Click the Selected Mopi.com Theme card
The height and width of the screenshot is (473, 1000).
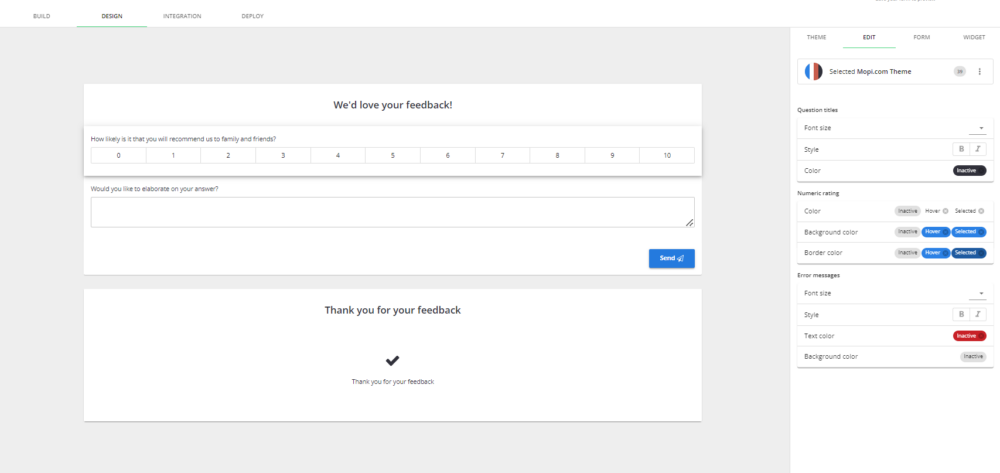[895, 71]
